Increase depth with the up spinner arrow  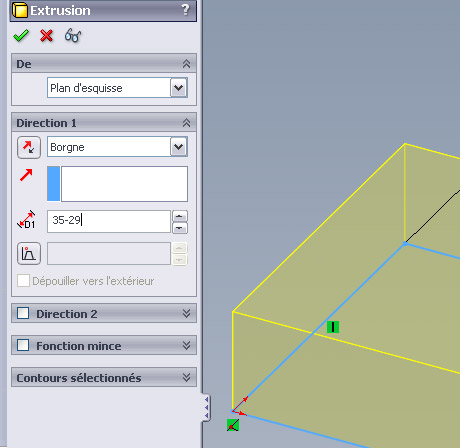coord(180,216)
